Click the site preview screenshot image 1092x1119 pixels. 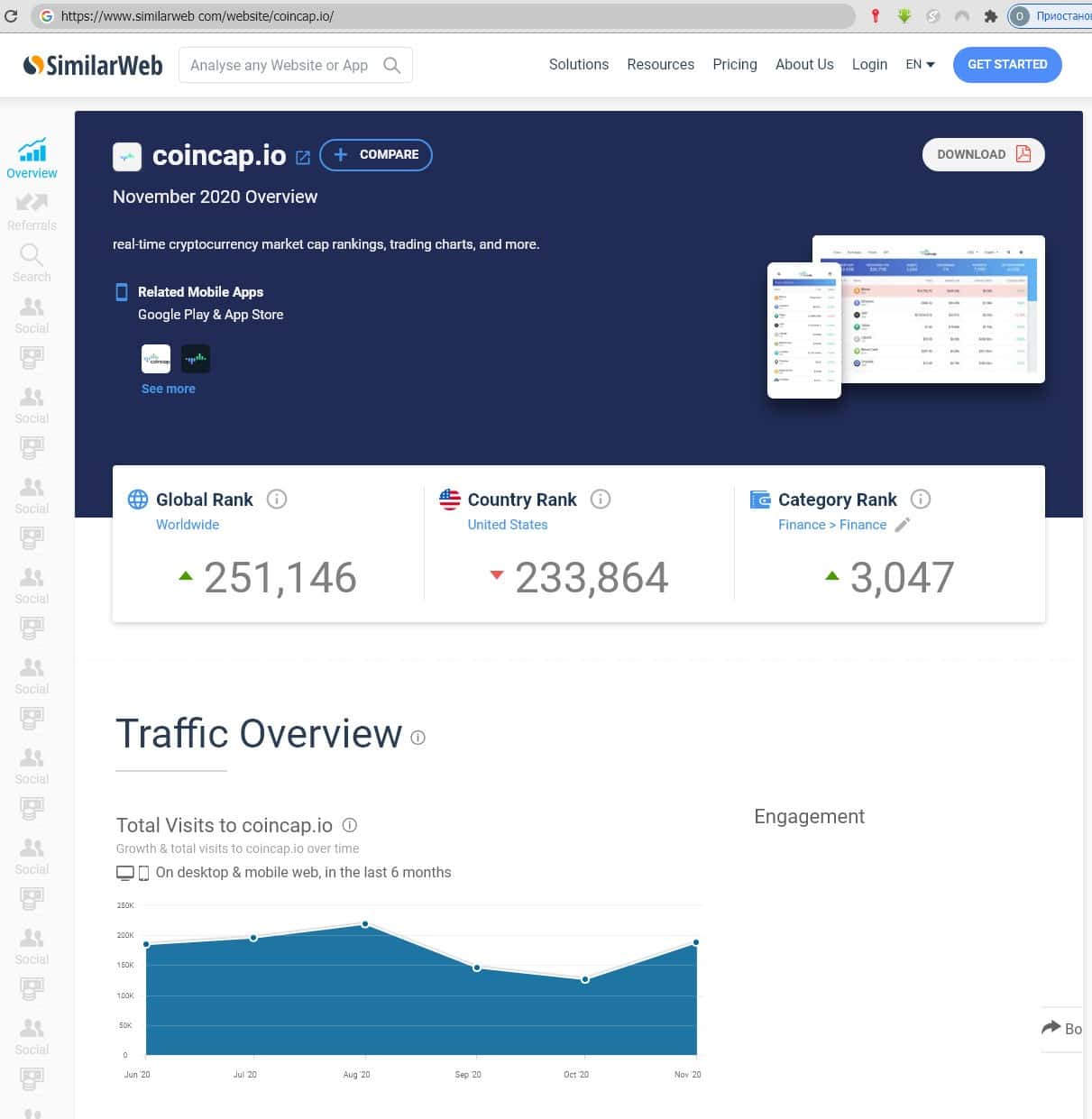point(906,316)
